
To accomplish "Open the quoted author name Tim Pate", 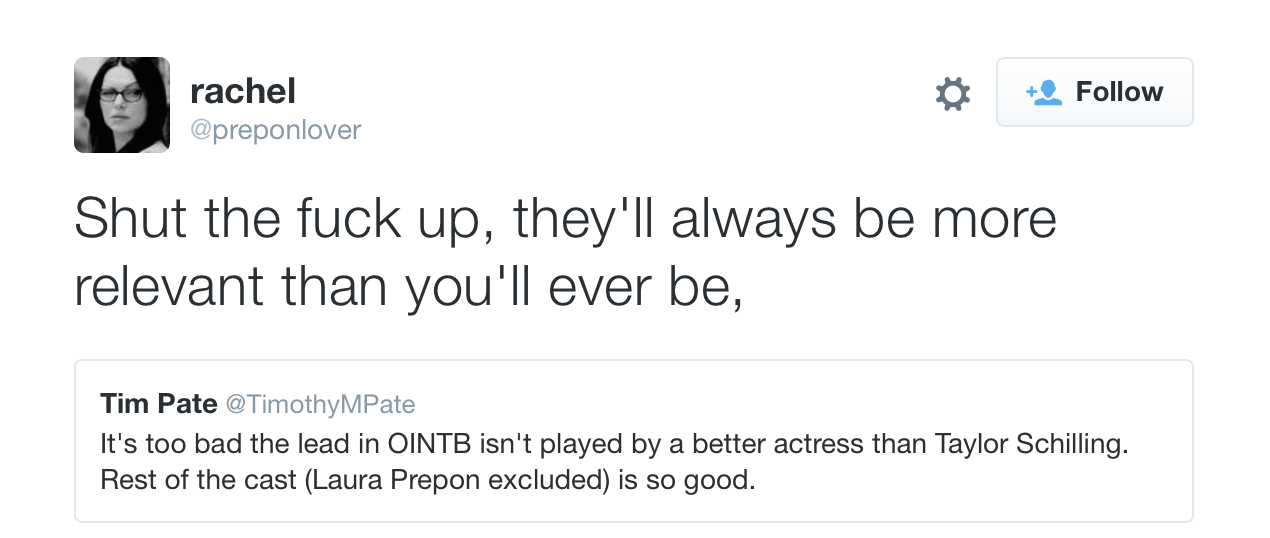I will pos(158,404).
